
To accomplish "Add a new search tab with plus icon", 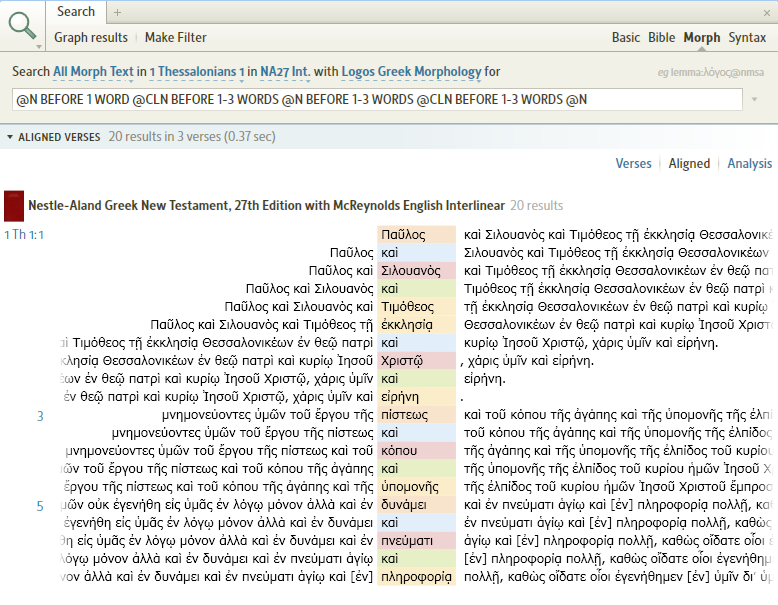I will (118, 12).
